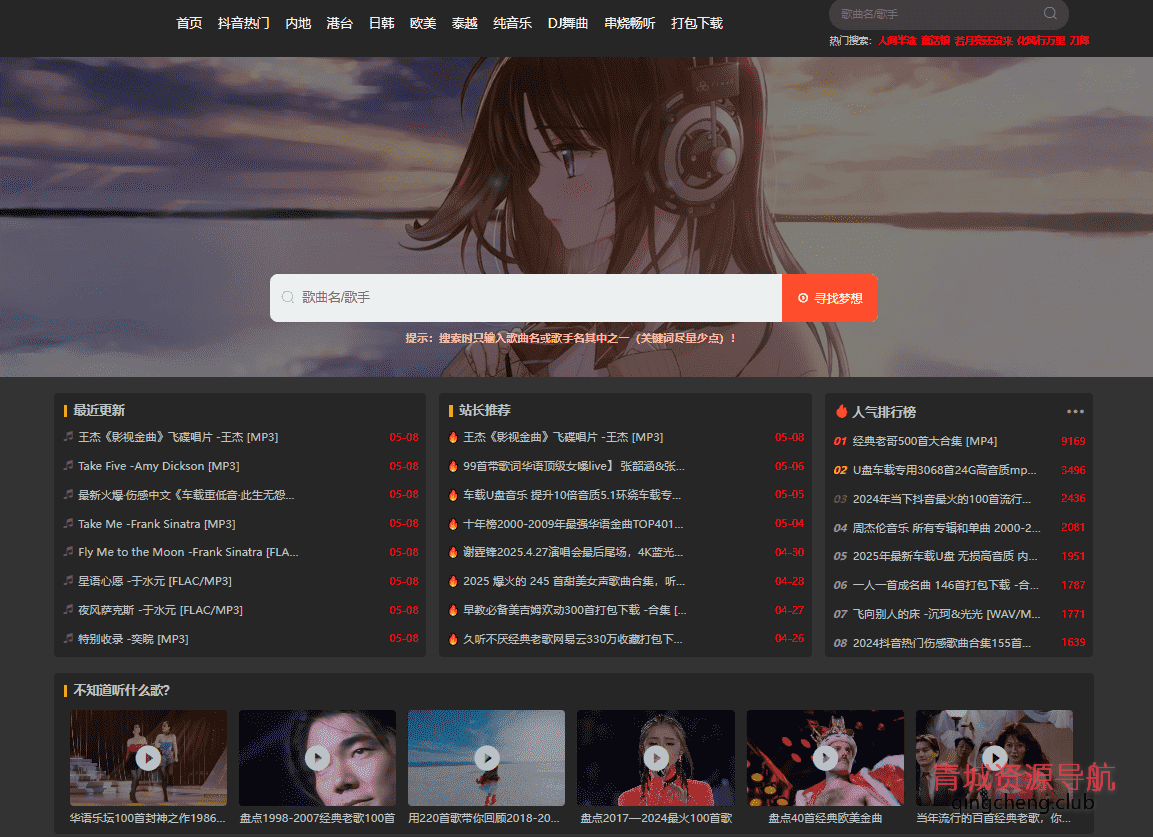Open the 抖音热门 category

point(243,24)
